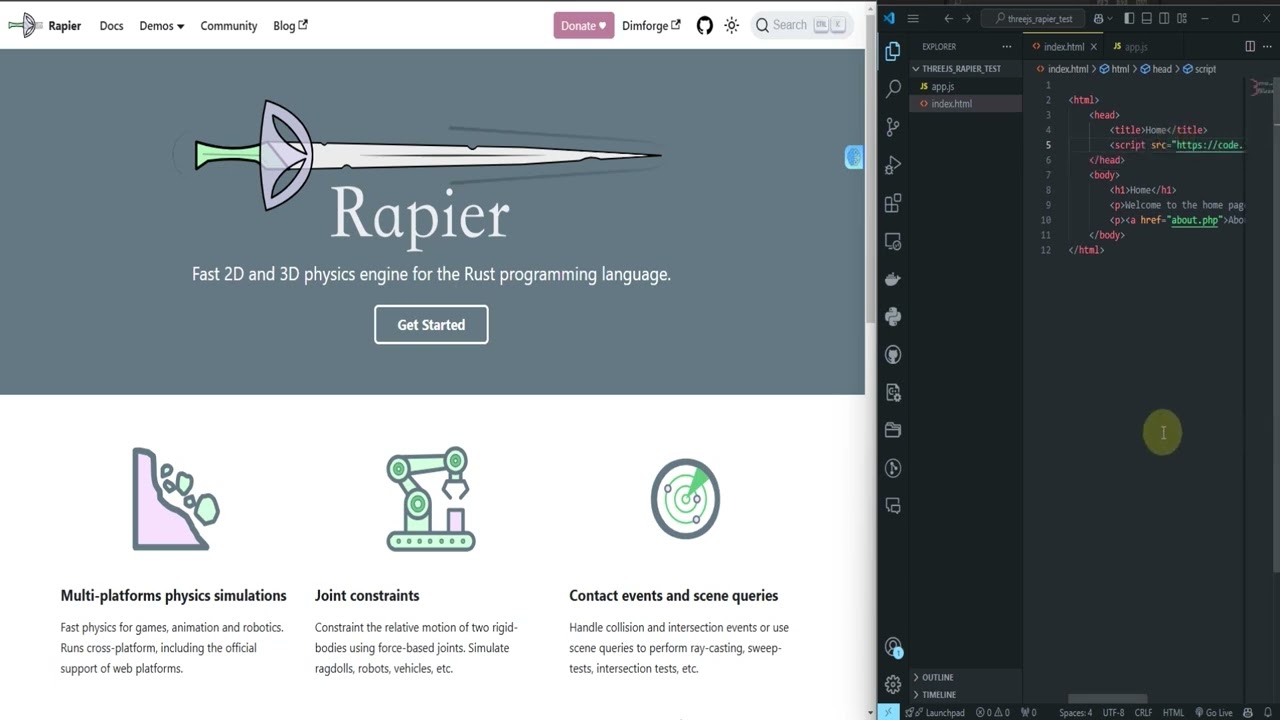Screen dimensions: 1280x720
Task: Open VS Code notifications bell
Action: coord(1268,713)
